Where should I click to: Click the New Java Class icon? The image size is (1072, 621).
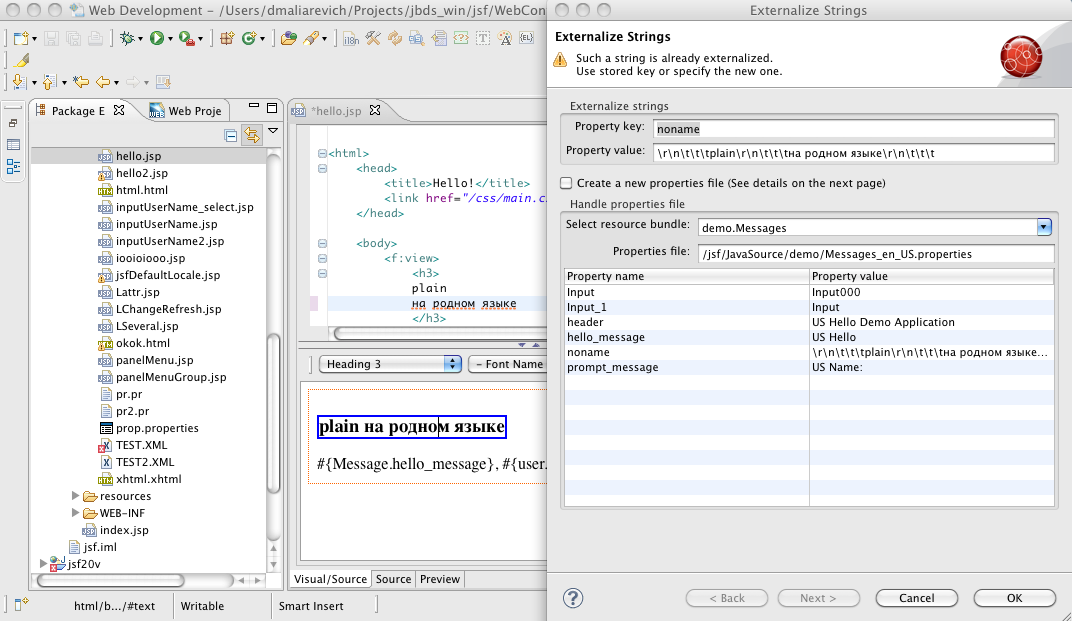pos(247,39)
